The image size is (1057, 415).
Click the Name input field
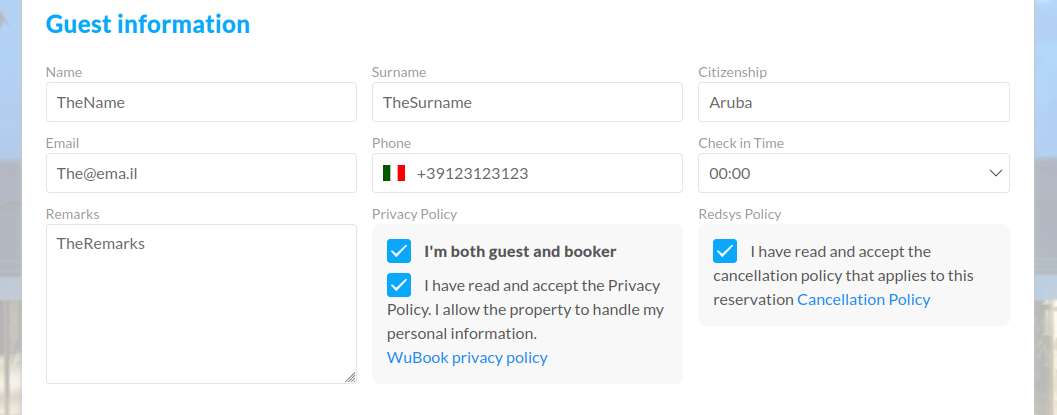coord(201,102)
